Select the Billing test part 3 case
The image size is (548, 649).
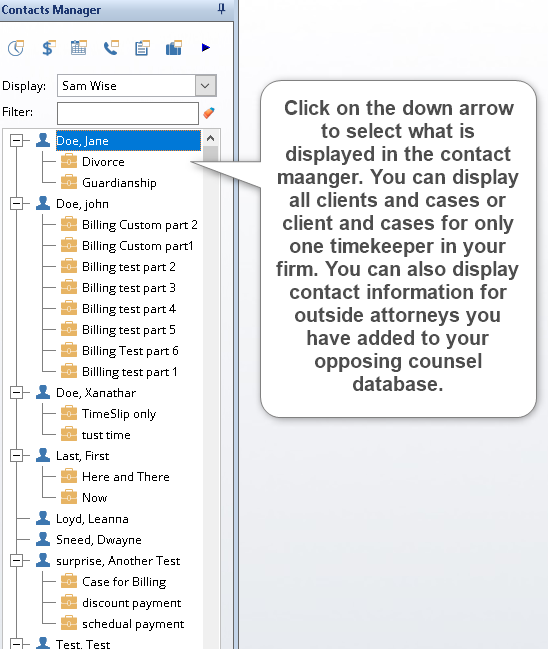(x=129, y=288)
